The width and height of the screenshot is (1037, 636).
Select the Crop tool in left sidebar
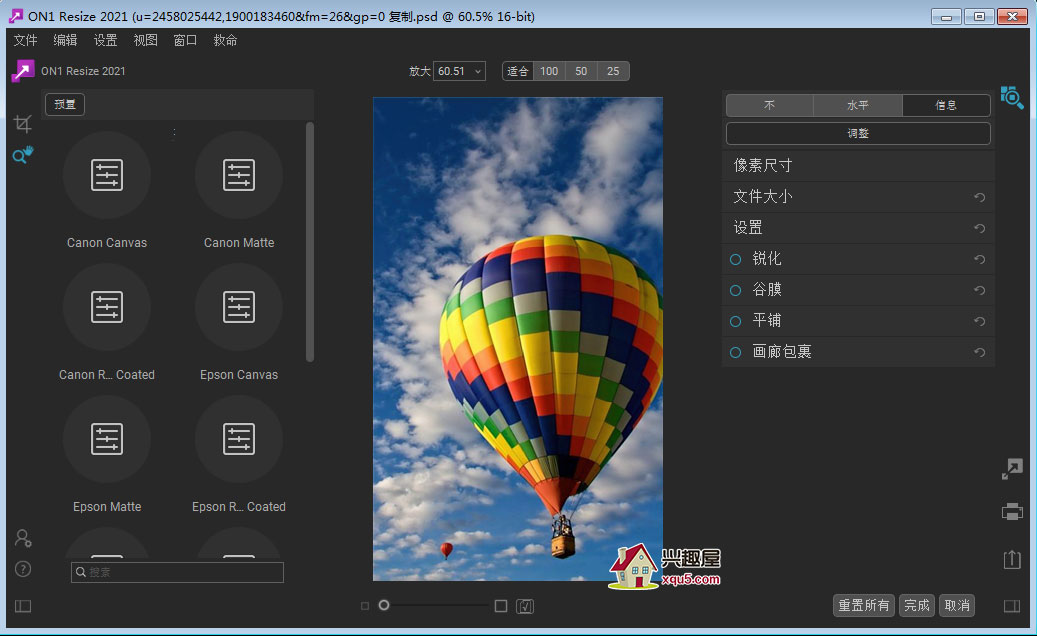(22, 123)
